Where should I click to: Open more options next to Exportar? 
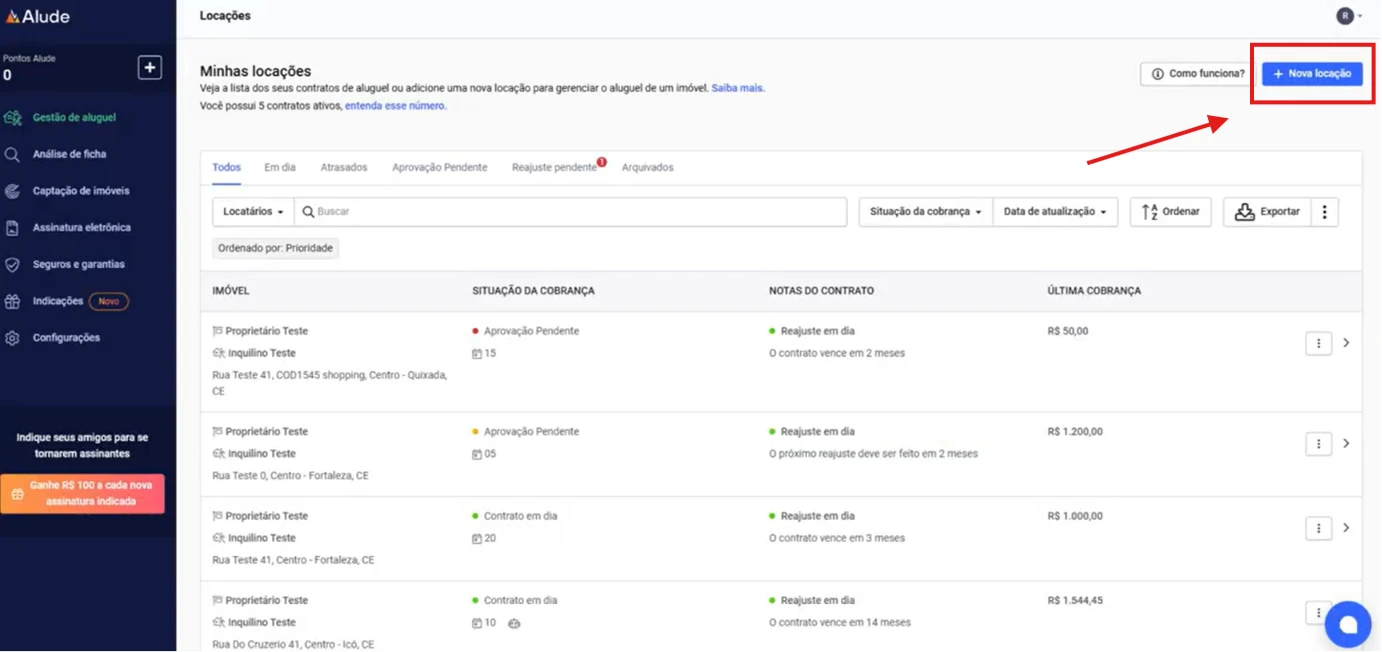click(1324, 212)
